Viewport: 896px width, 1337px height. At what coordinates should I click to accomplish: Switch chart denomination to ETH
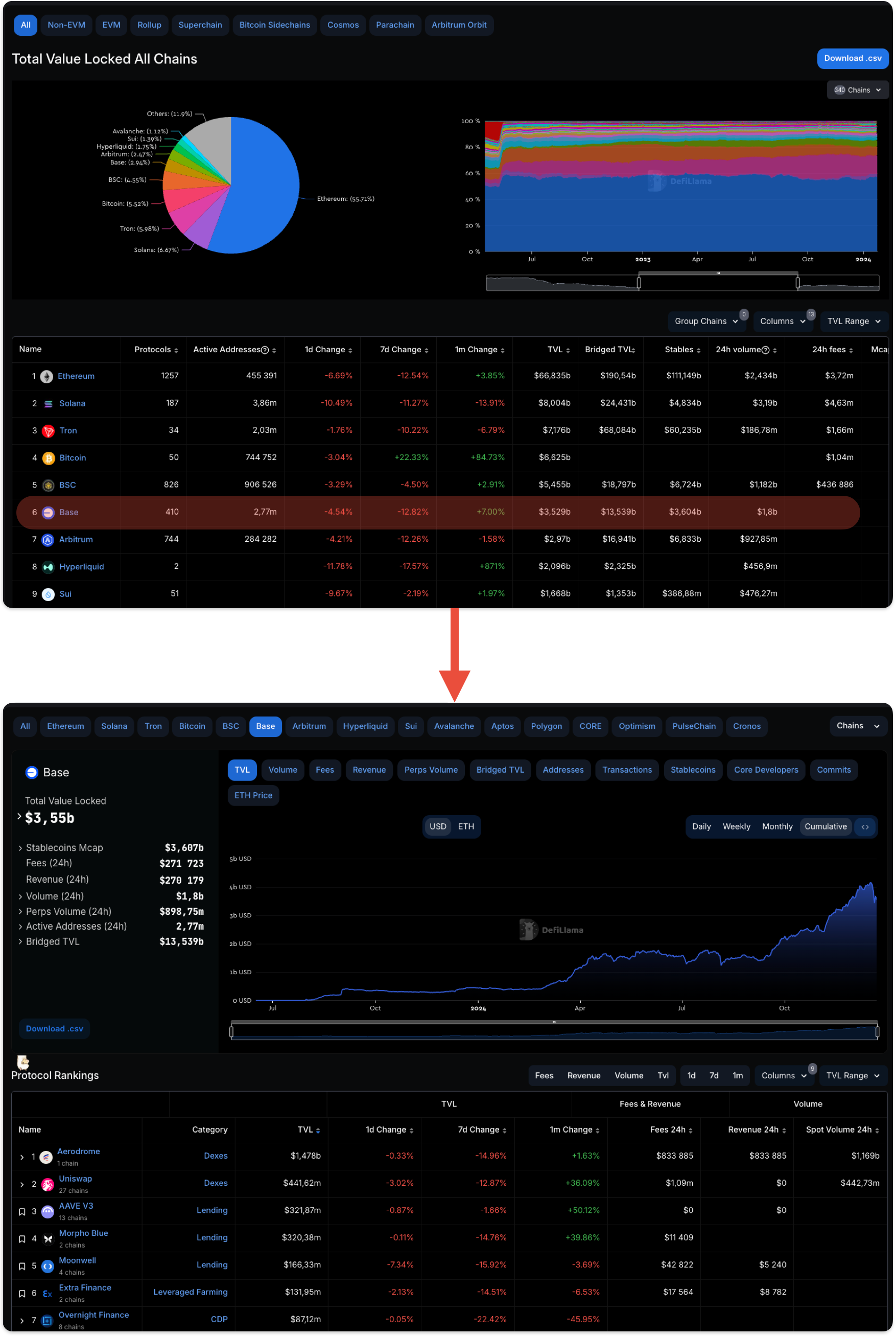click(x=466, y=826)
